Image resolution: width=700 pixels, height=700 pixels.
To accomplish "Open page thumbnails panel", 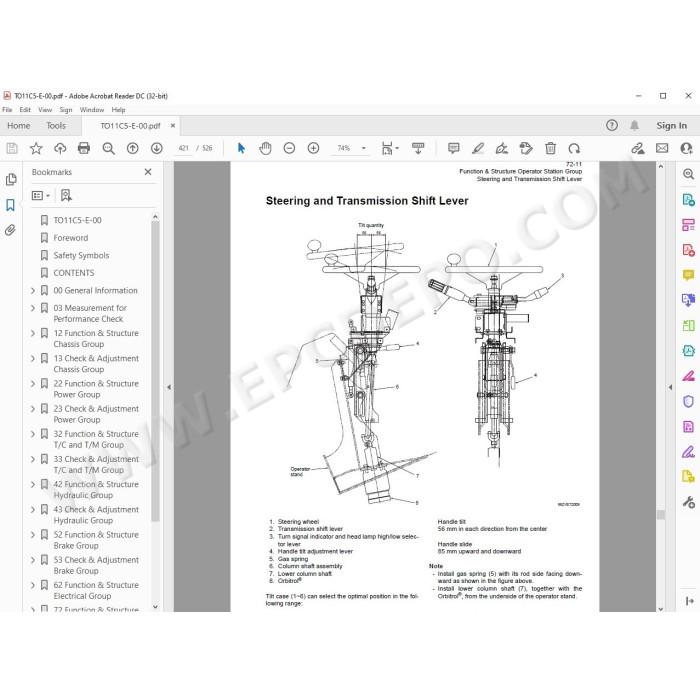I will 11,179.
